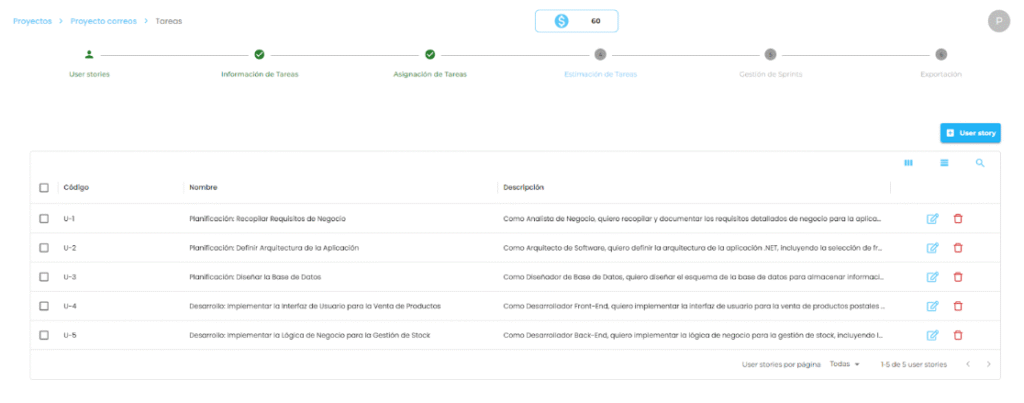Image resolution: width=1024 pixels, height=403 pixels.
Task: Go to previous page of user stories
Action: point(967,365)
